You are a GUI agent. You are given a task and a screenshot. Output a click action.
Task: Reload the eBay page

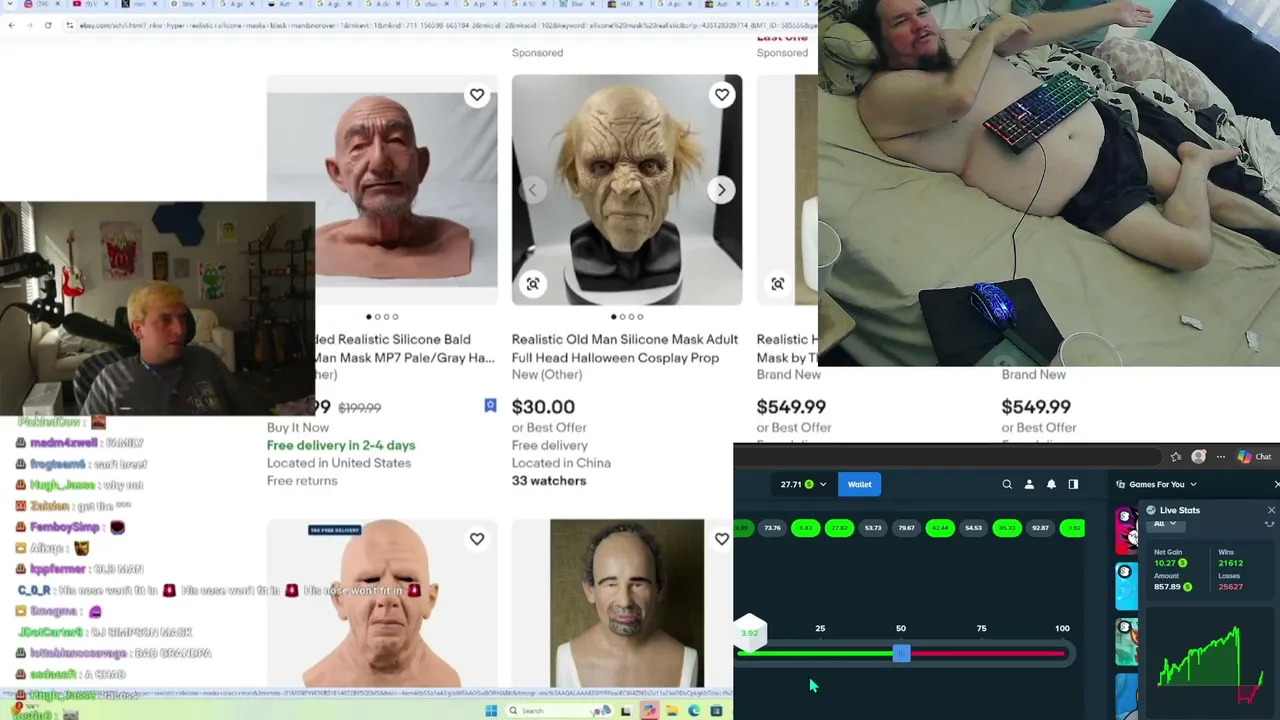point(48,25)
